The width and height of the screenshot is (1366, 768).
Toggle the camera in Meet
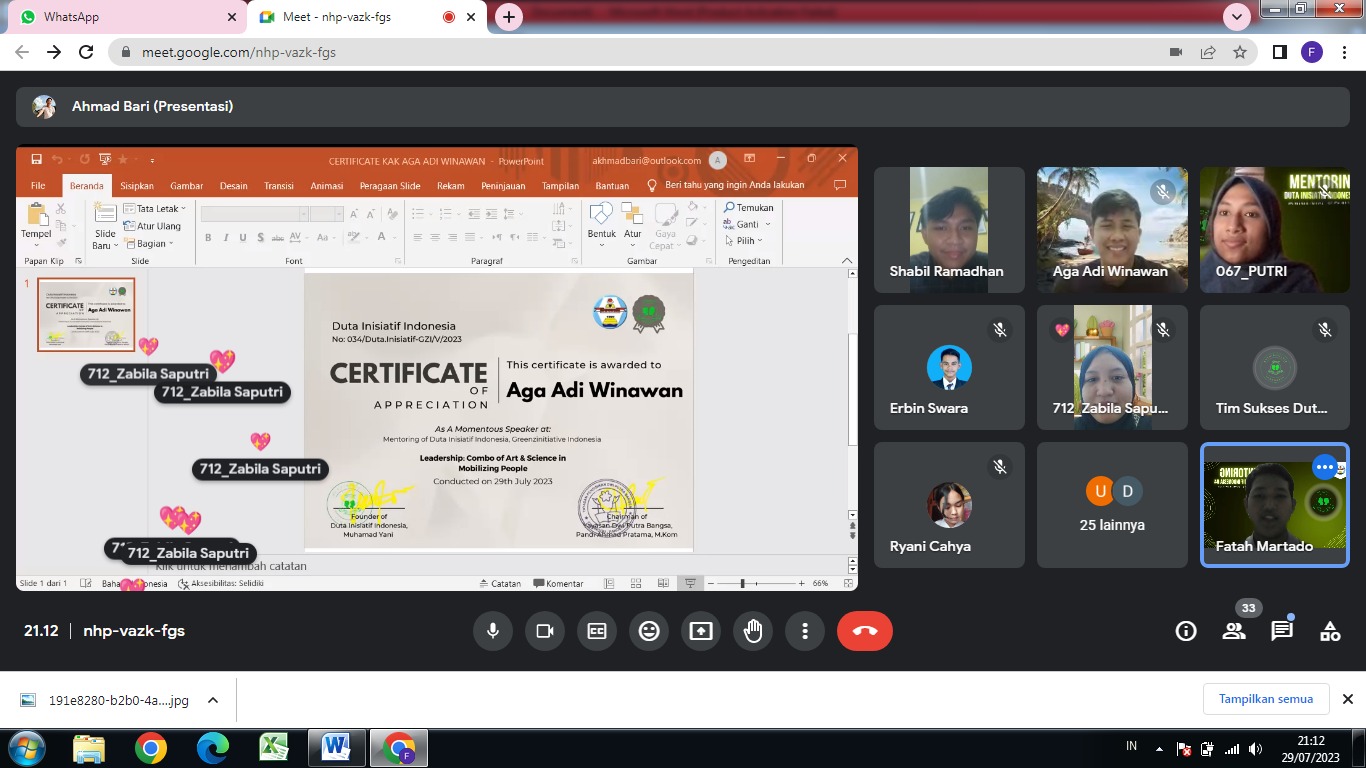(545, 631)
